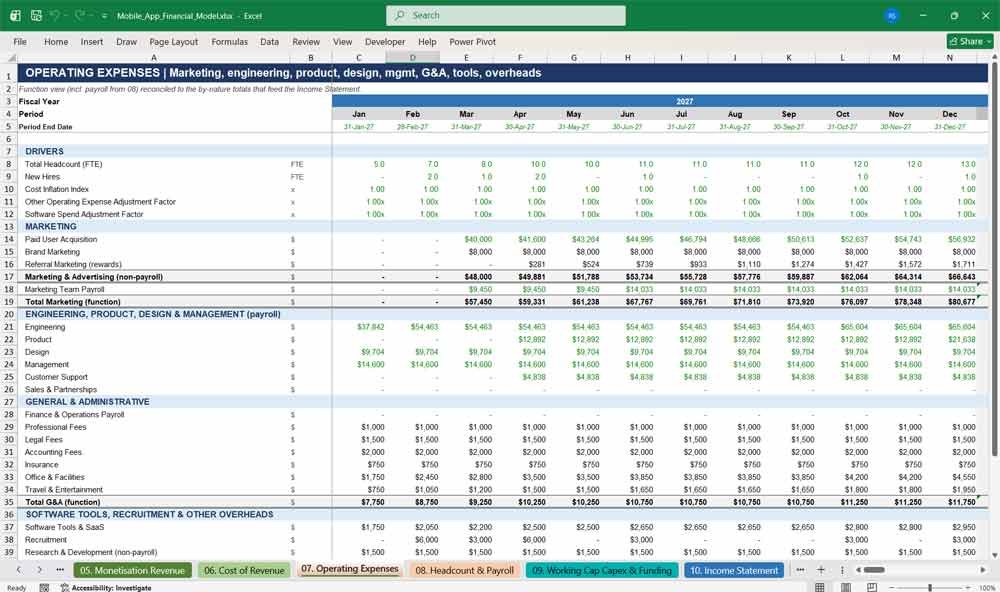Click the 100% zoom level
1000x592 pixels.
987,588
